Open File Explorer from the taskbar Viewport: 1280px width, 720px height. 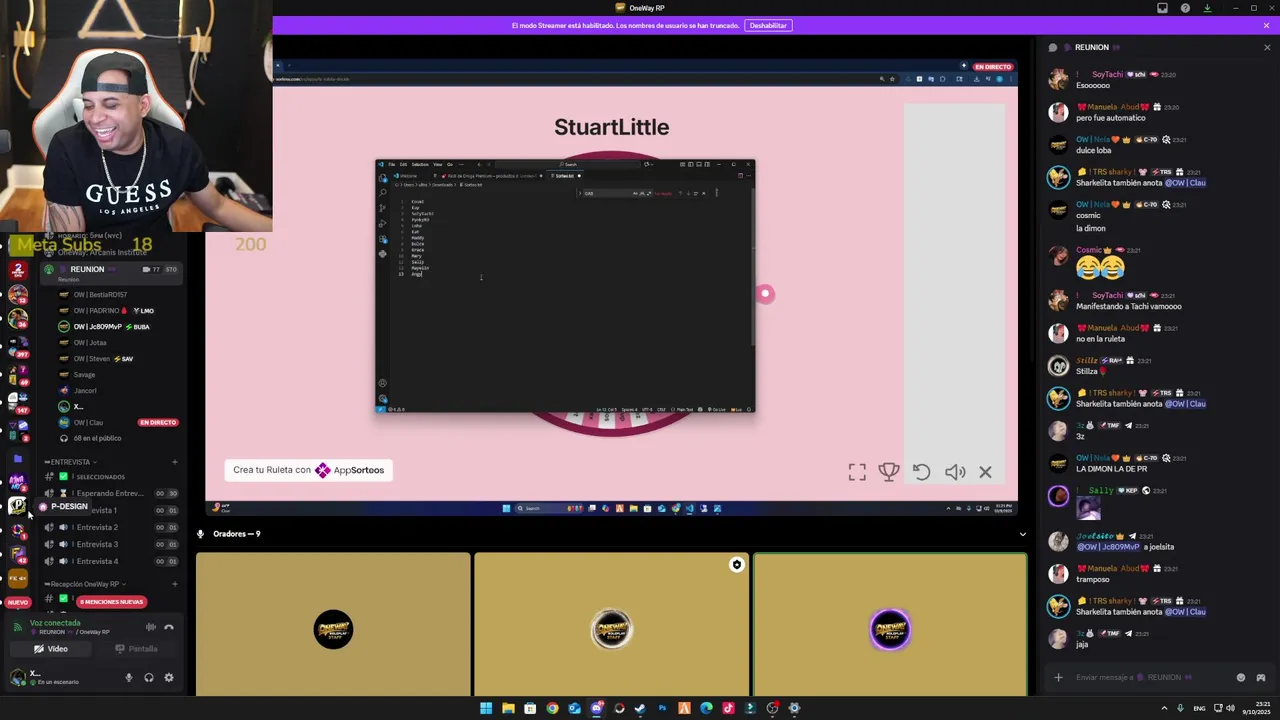coord(508,708)
